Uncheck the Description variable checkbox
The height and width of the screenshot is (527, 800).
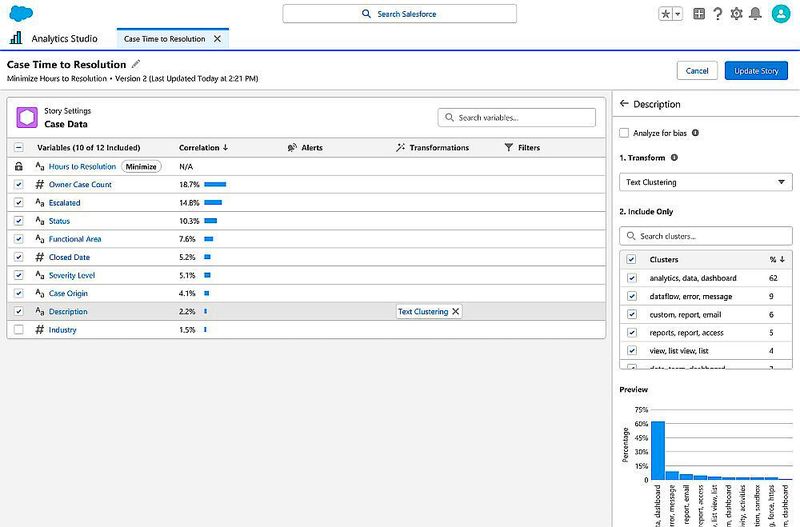point(19,311)
